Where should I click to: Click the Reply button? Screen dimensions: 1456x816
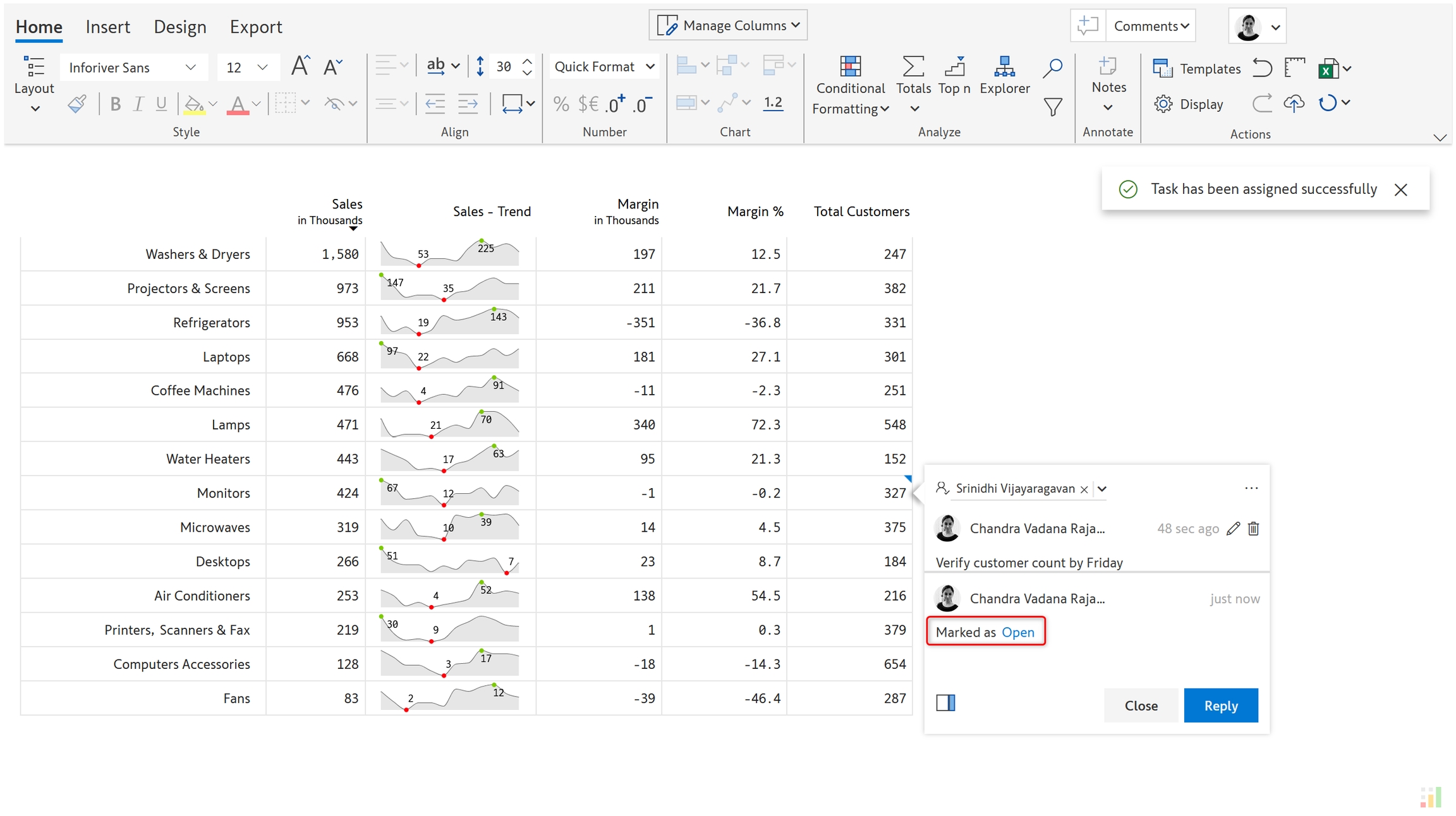click(1220, 705)
